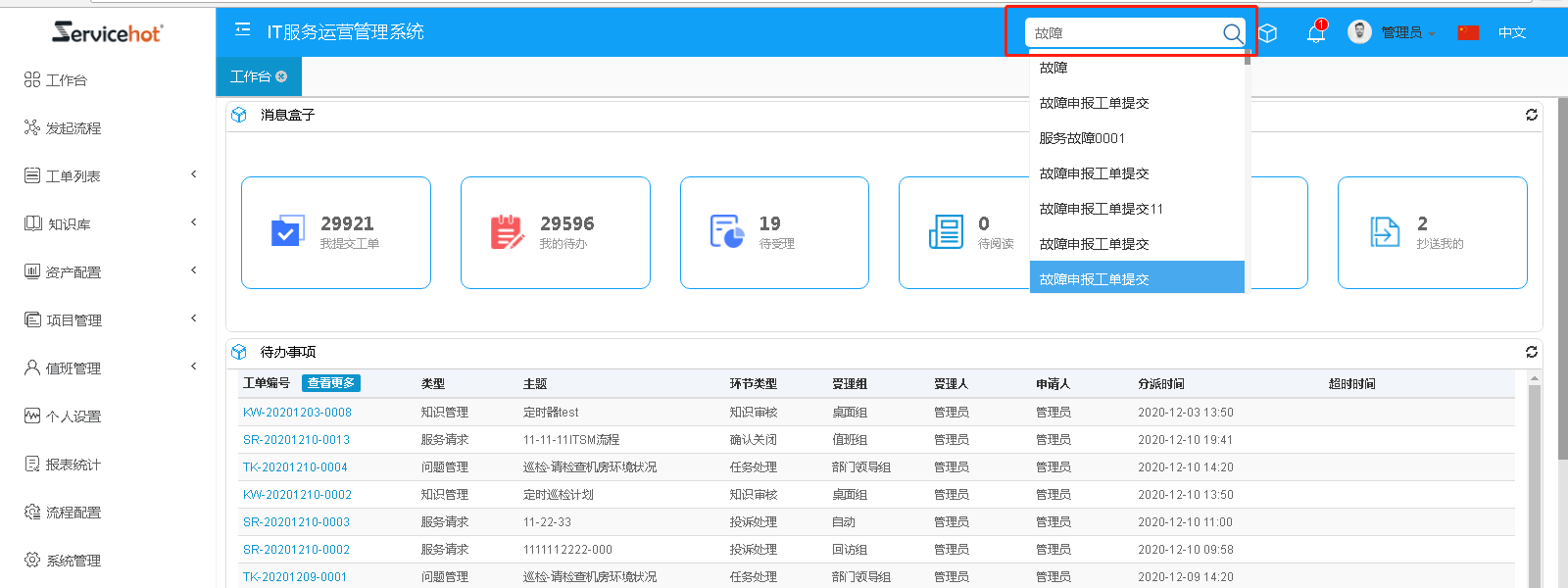Viewport: 1568px width, 588px height.
Task: Open the 管理员 user dropdown
Action: tap(1401, 32)
